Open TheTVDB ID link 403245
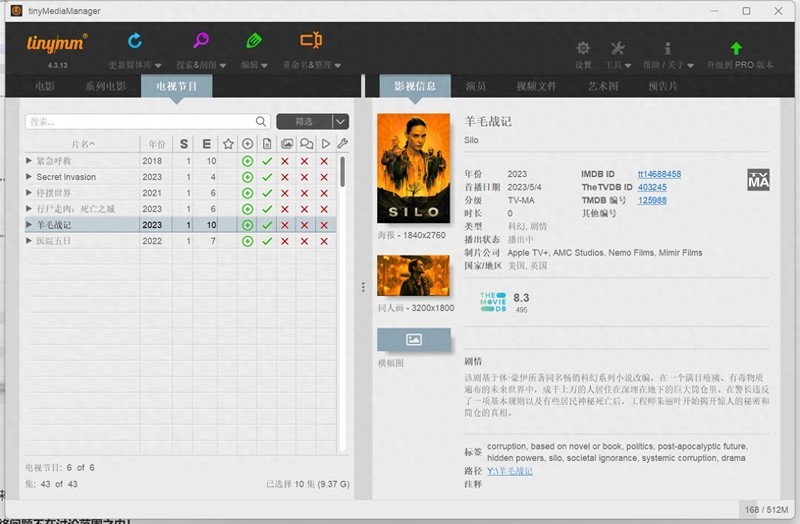 tap(652, 187)
